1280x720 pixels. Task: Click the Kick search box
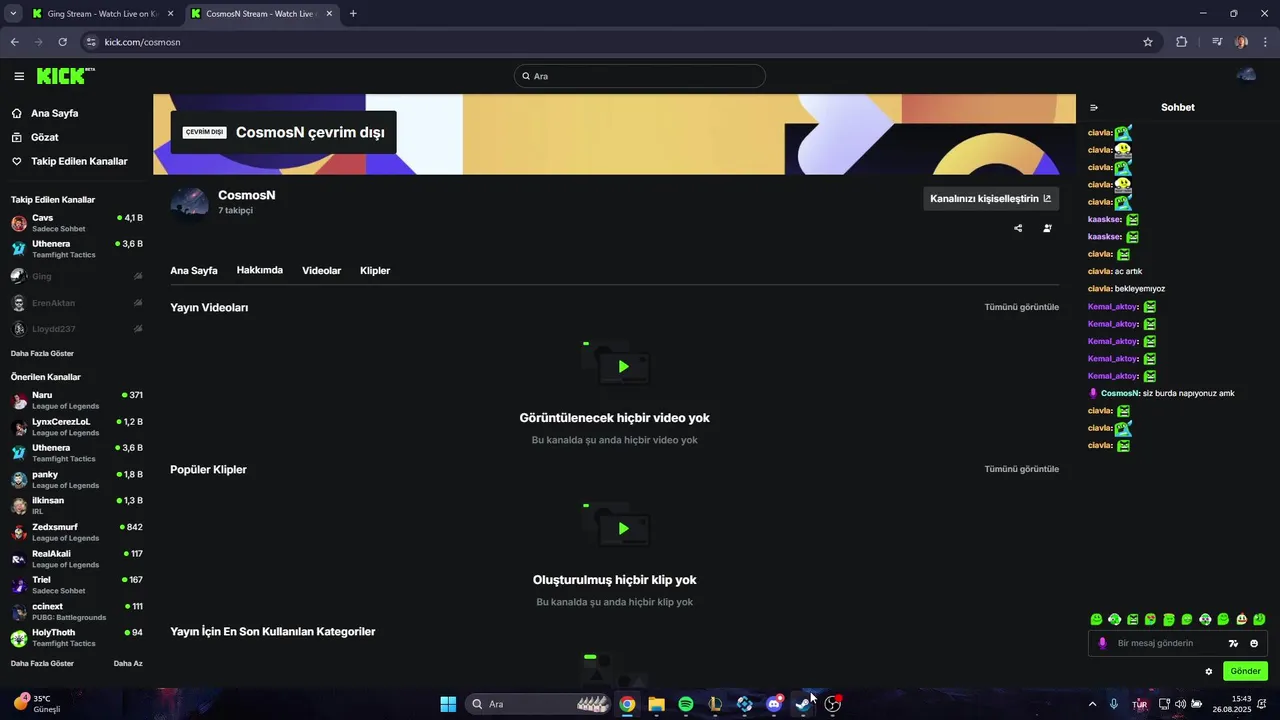tap(640, 76)
